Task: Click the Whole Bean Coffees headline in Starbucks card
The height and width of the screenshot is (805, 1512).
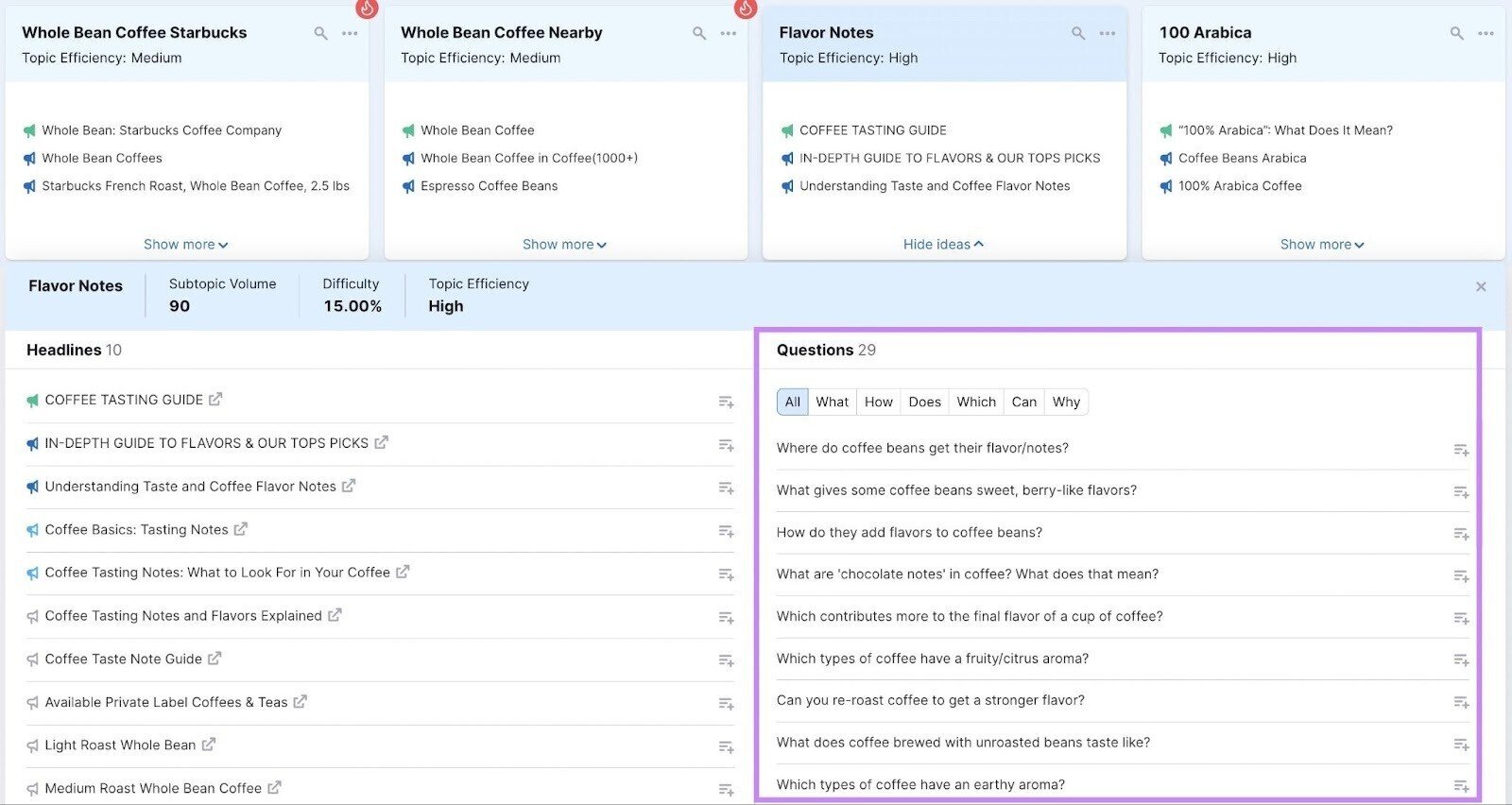Action: tap(102, 158)
